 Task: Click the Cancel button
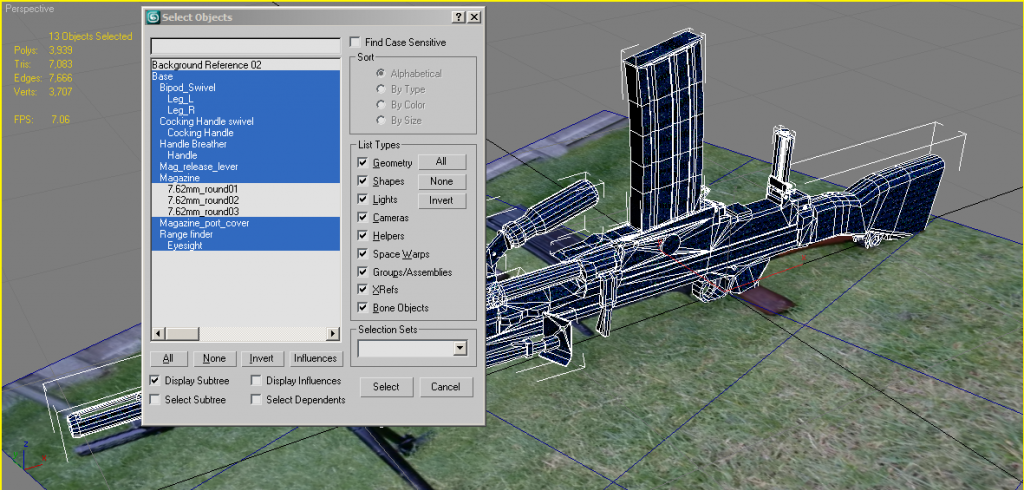click(x=445, y=387)
